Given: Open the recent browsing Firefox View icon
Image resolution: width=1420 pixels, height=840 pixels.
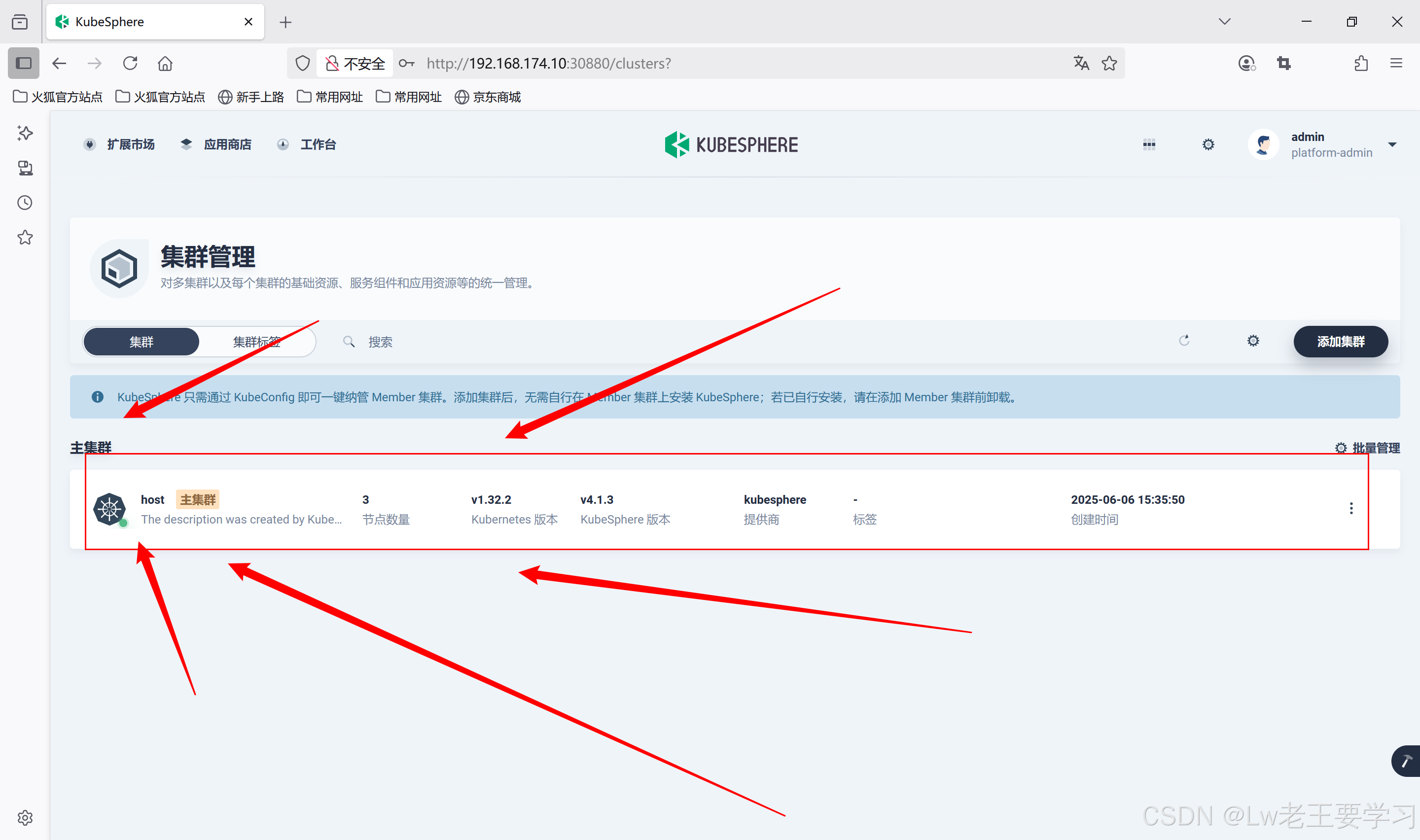Looking at the screenshot, I should tap(20, 22).
